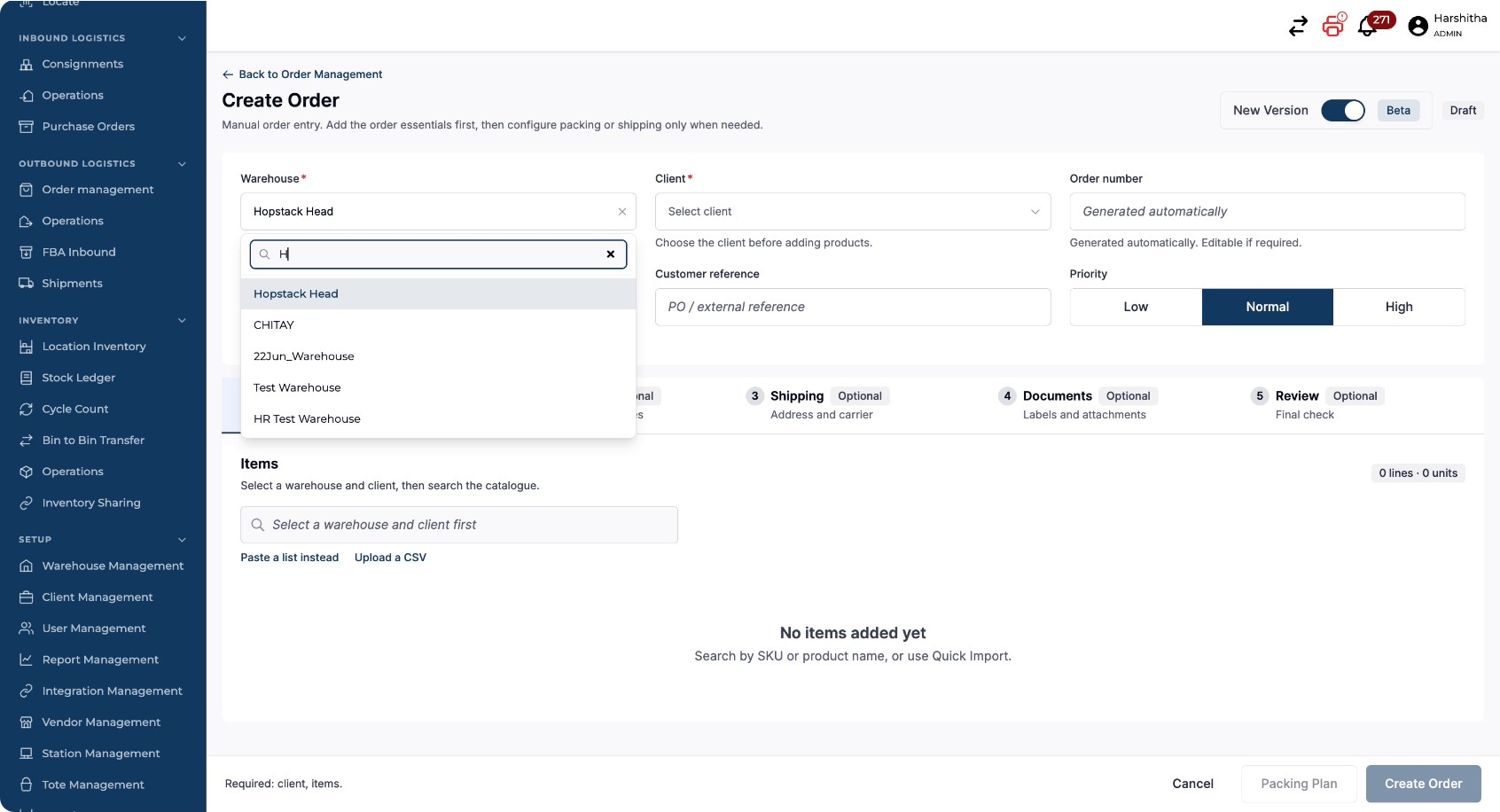Click Upload a CSV link
1500x812 pixels.
point(390,558)
